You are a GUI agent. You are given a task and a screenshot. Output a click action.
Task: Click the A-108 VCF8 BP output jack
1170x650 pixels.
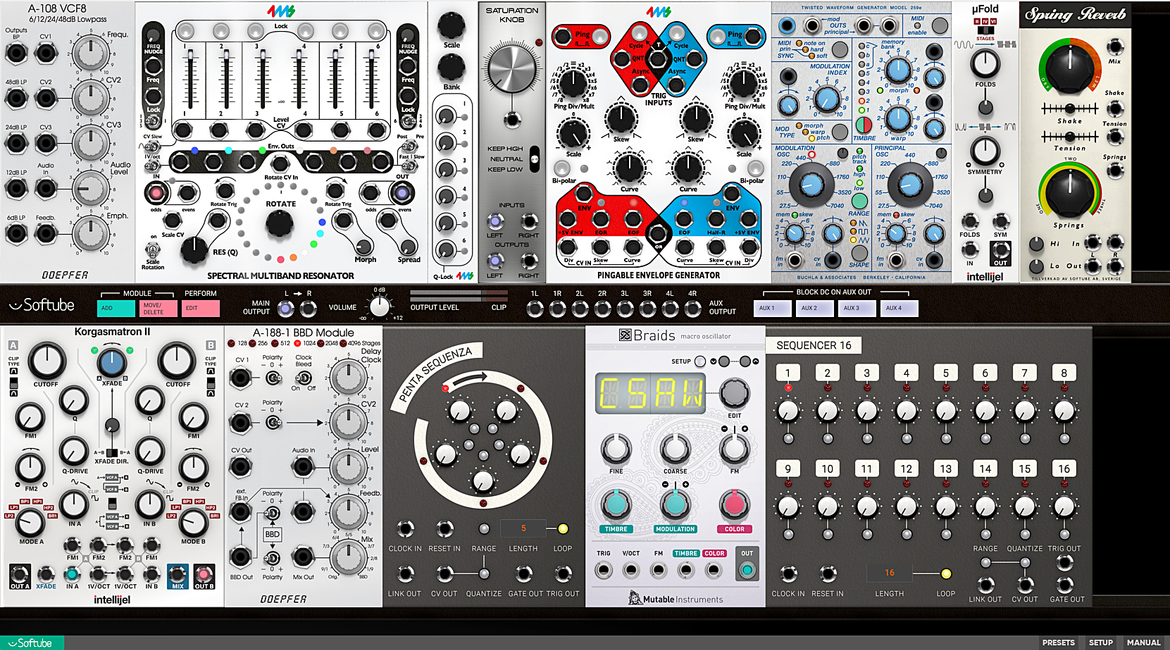(16, 53)
